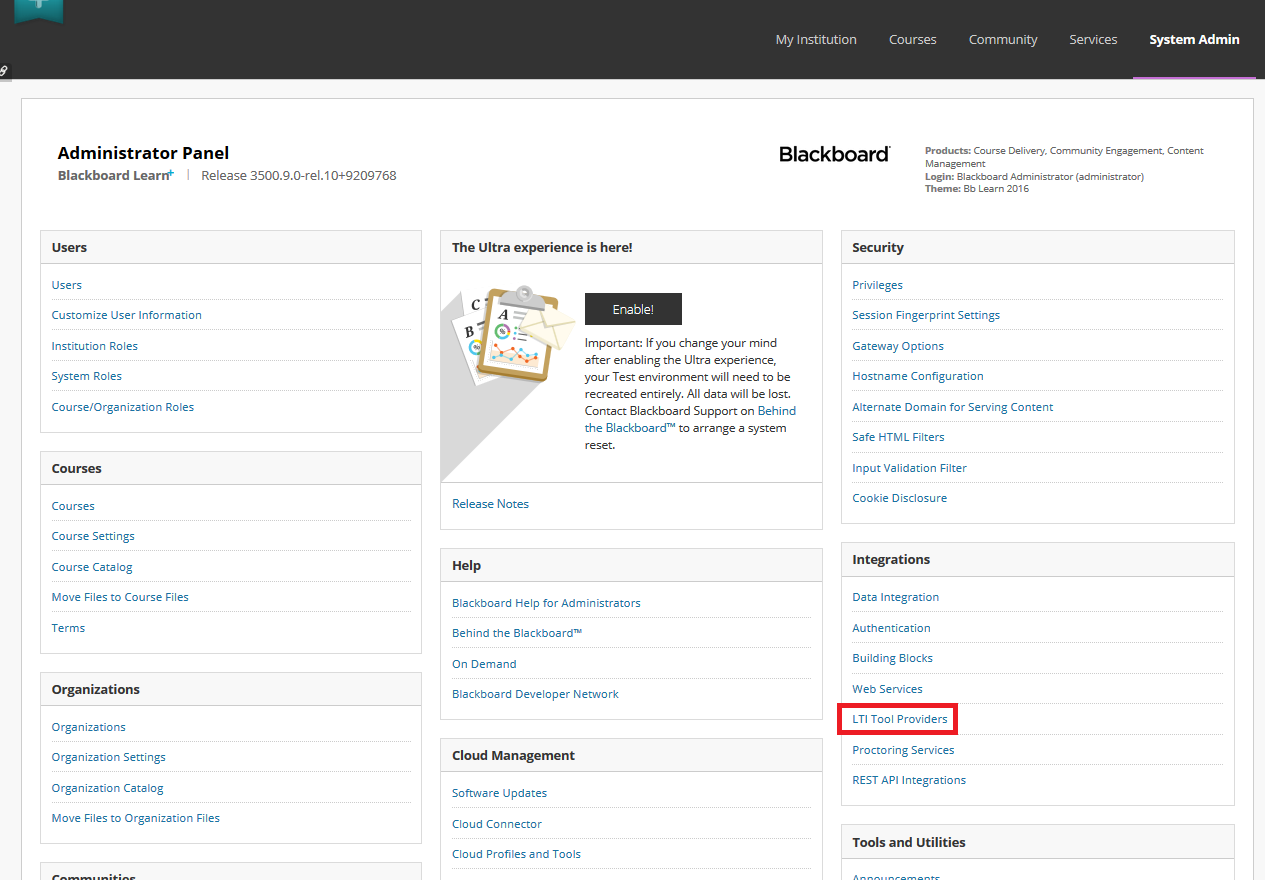This screenshot has width=1265, height=880.
Task: Open Behind the Blackboard in Help panel
Action: (517, 633)
